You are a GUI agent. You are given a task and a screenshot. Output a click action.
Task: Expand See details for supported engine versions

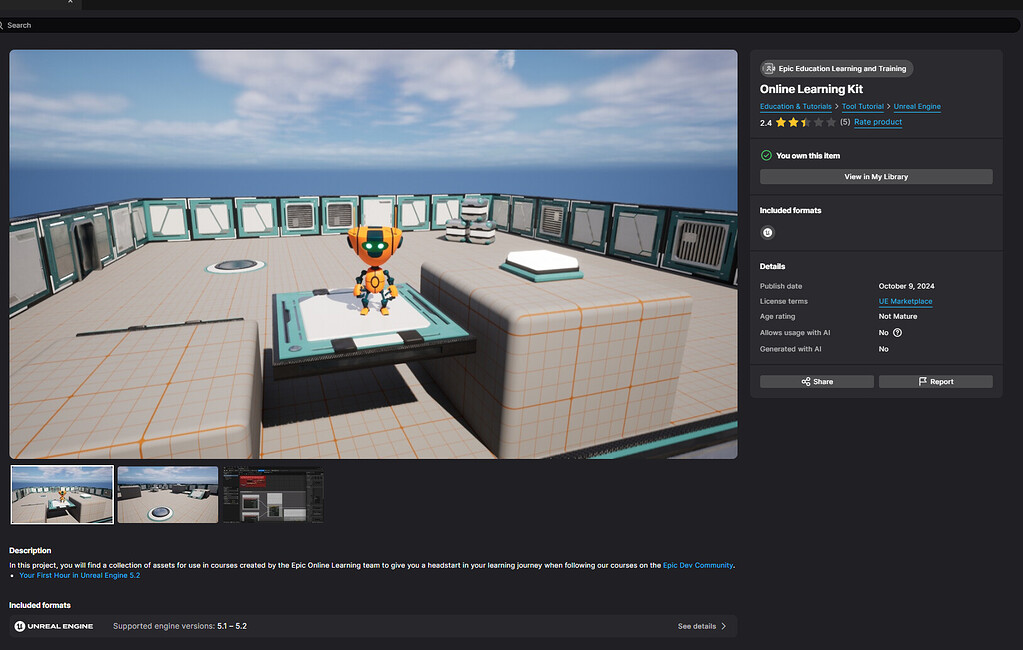click(x=701, y=626)
